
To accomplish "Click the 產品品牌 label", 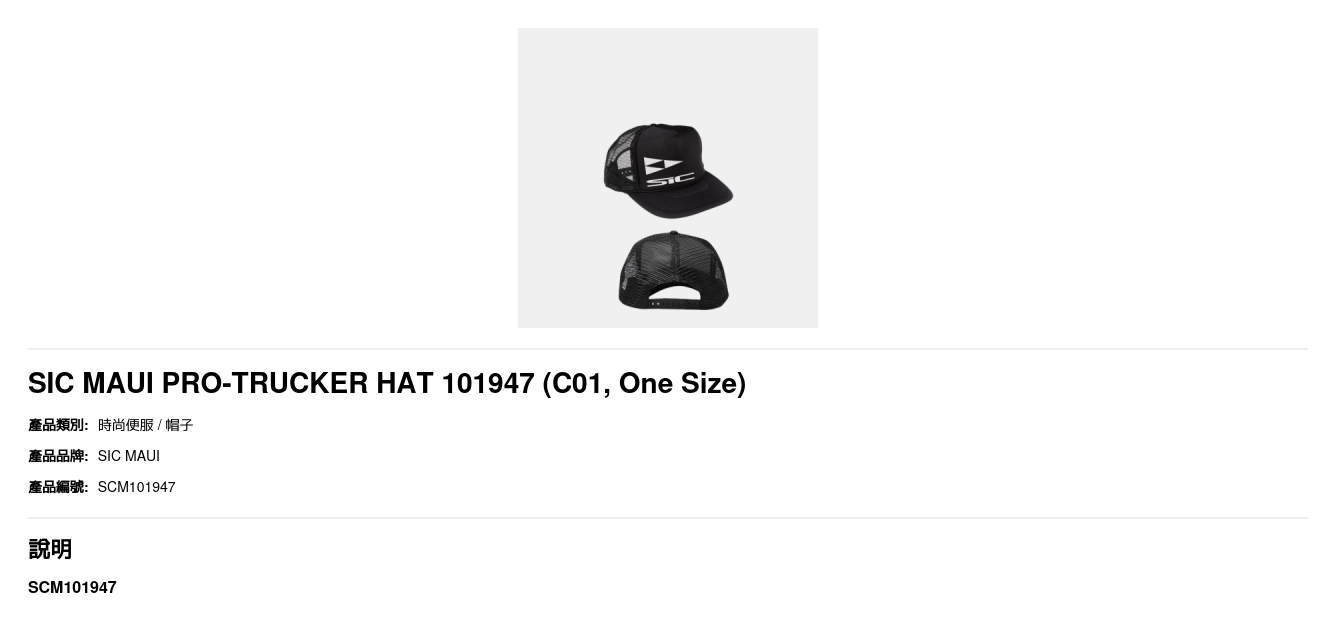I will (x=58, y=456).
